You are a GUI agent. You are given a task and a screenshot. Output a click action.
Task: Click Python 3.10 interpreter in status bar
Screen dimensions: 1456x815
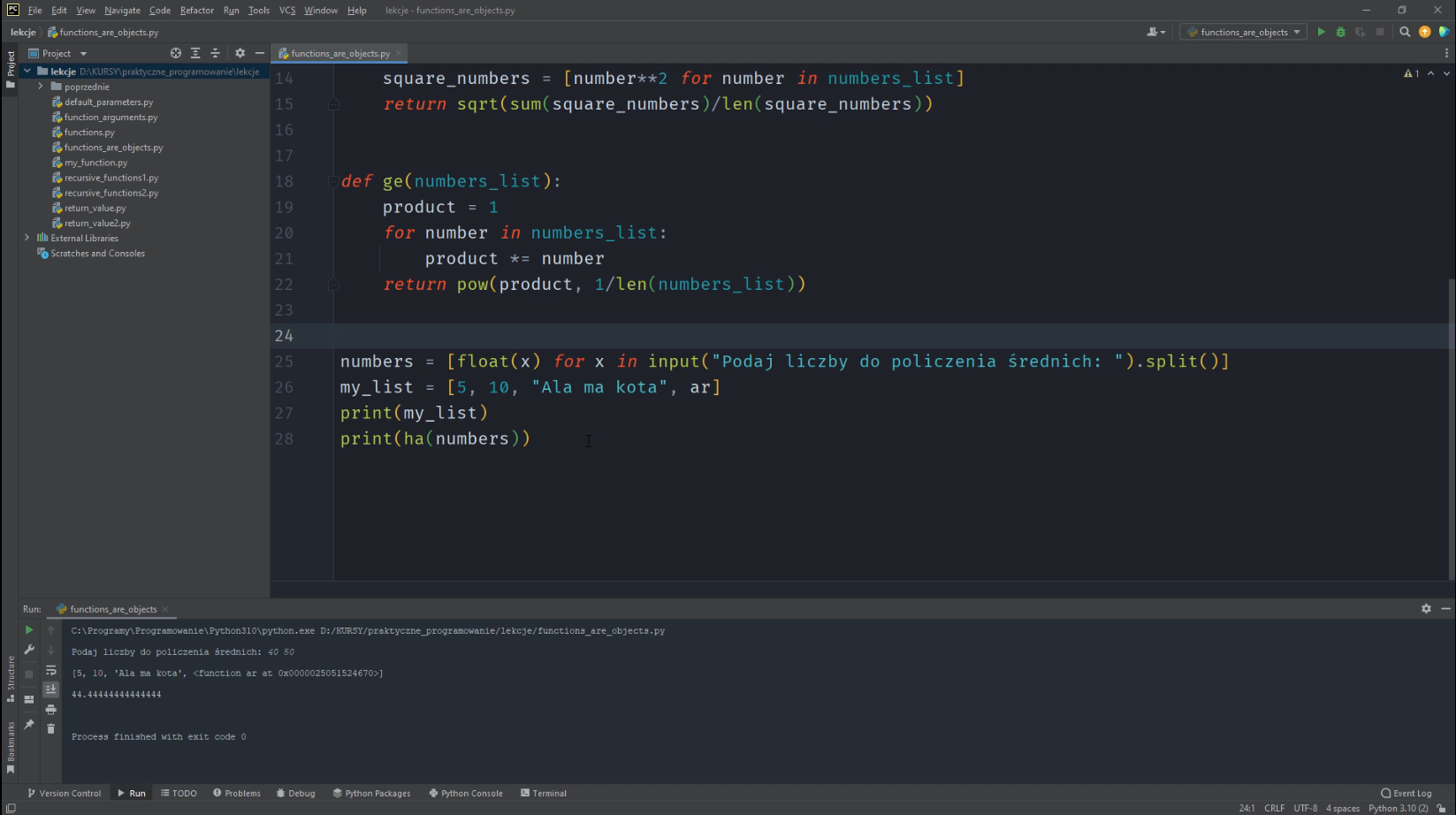[1398, 808]
